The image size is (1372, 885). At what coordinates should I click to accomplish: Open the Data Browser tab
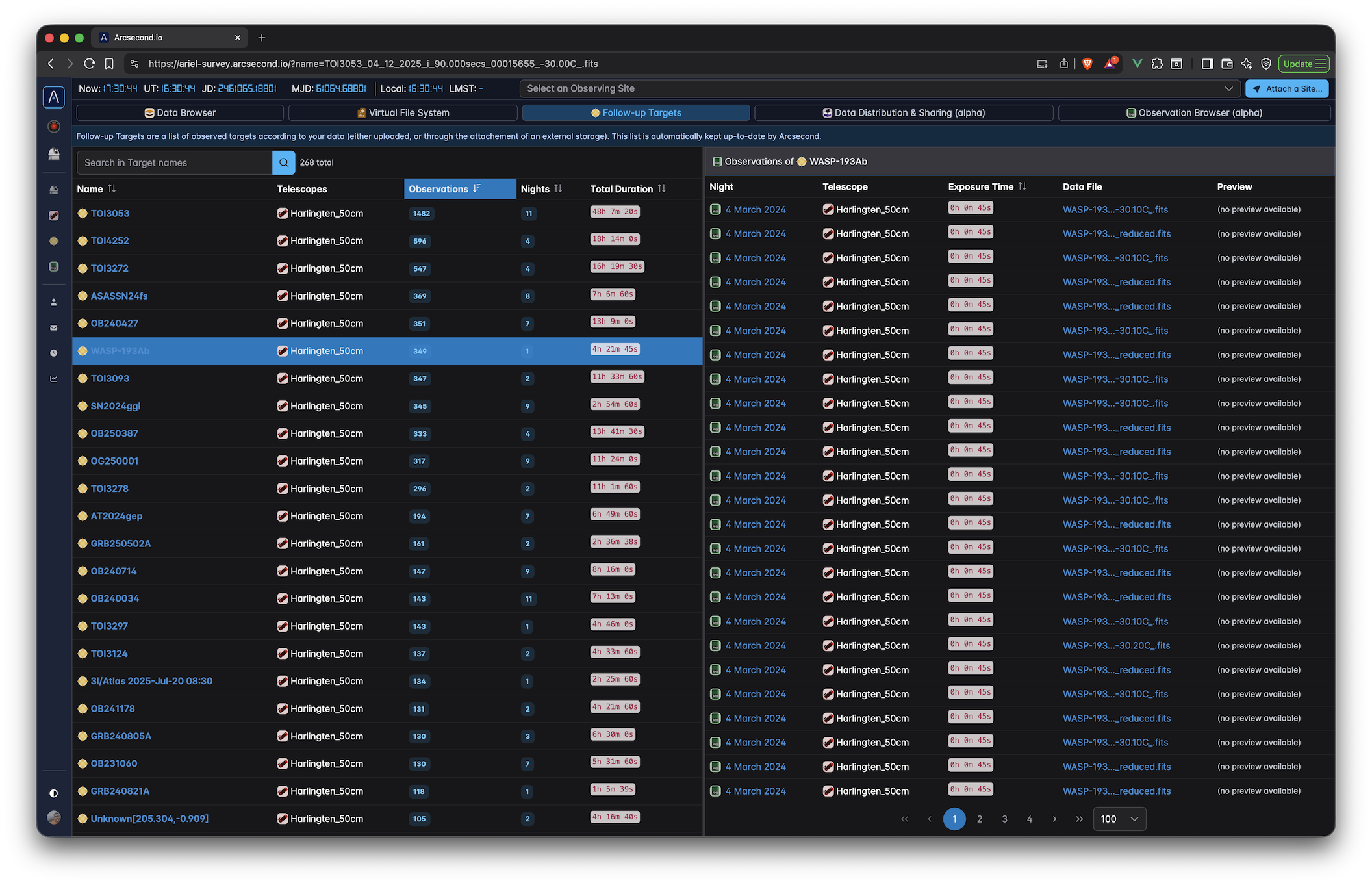tap(180, 113)
